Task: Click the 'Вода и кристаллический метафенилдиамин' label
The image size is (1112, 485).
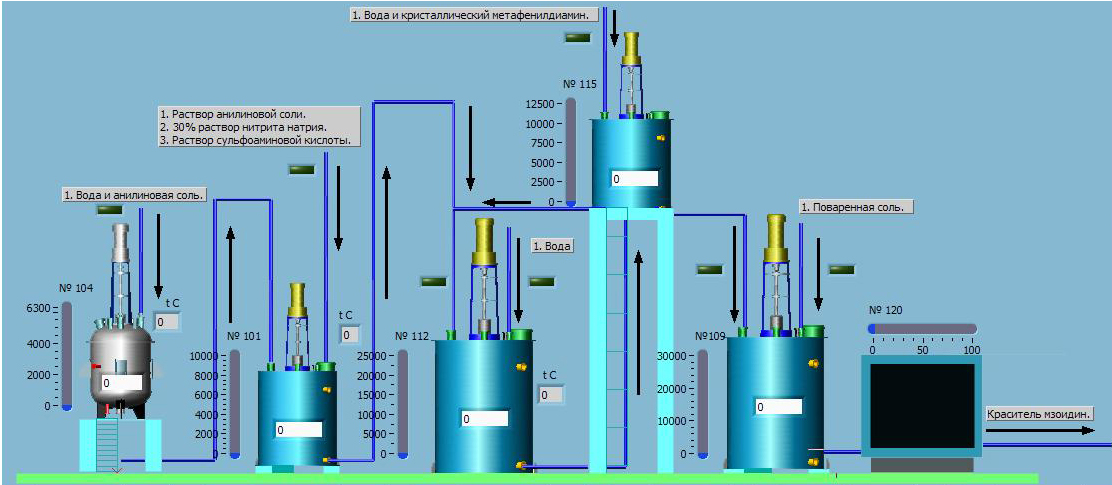Action: point(474,14)
